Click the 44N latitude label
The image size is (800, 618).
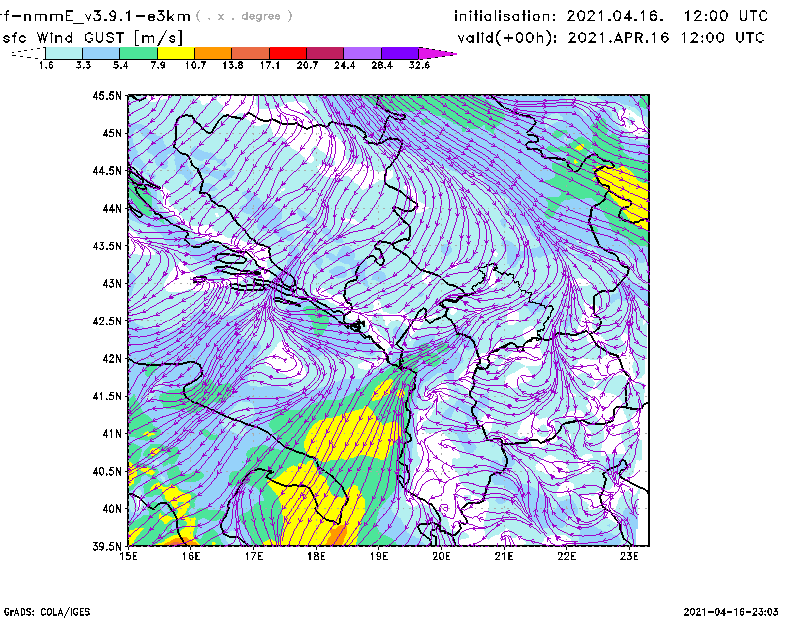pos(112,208)
